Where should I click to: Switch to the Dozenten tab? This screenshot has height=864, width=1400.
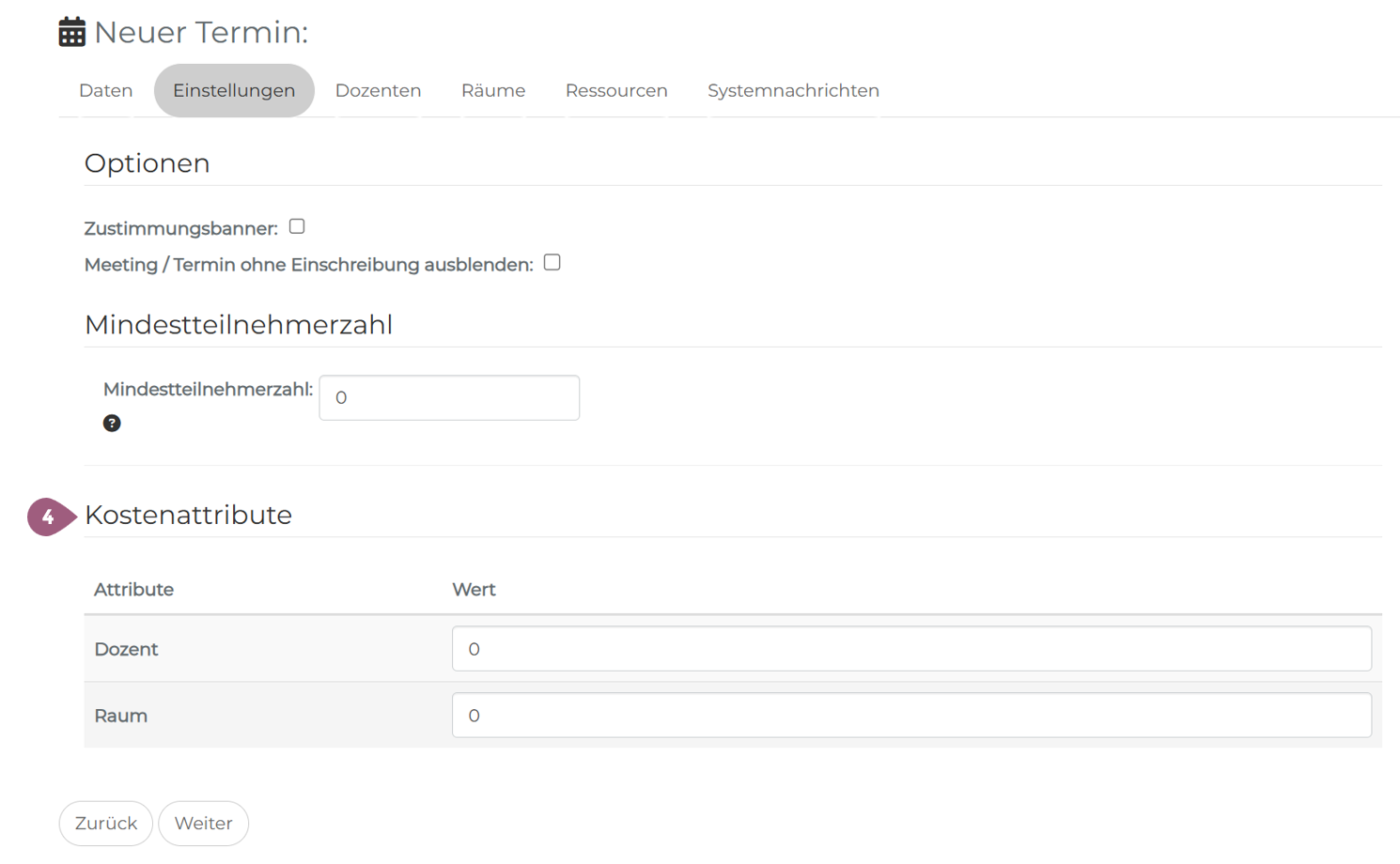(x=378, y=91)
